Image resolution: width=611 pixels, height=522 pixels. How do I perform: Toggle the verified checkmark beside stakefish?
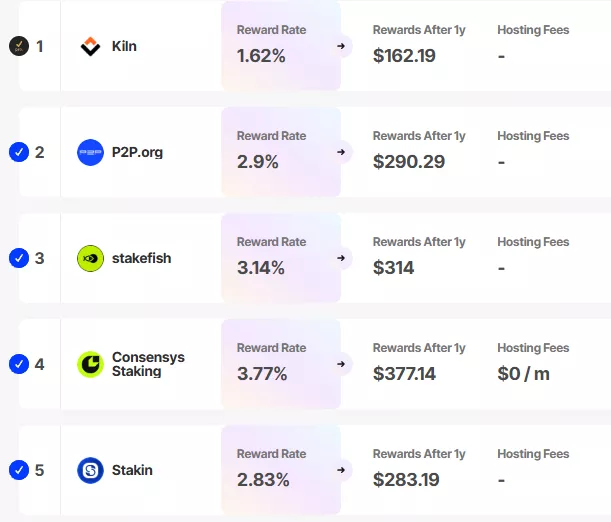[18, 258]
